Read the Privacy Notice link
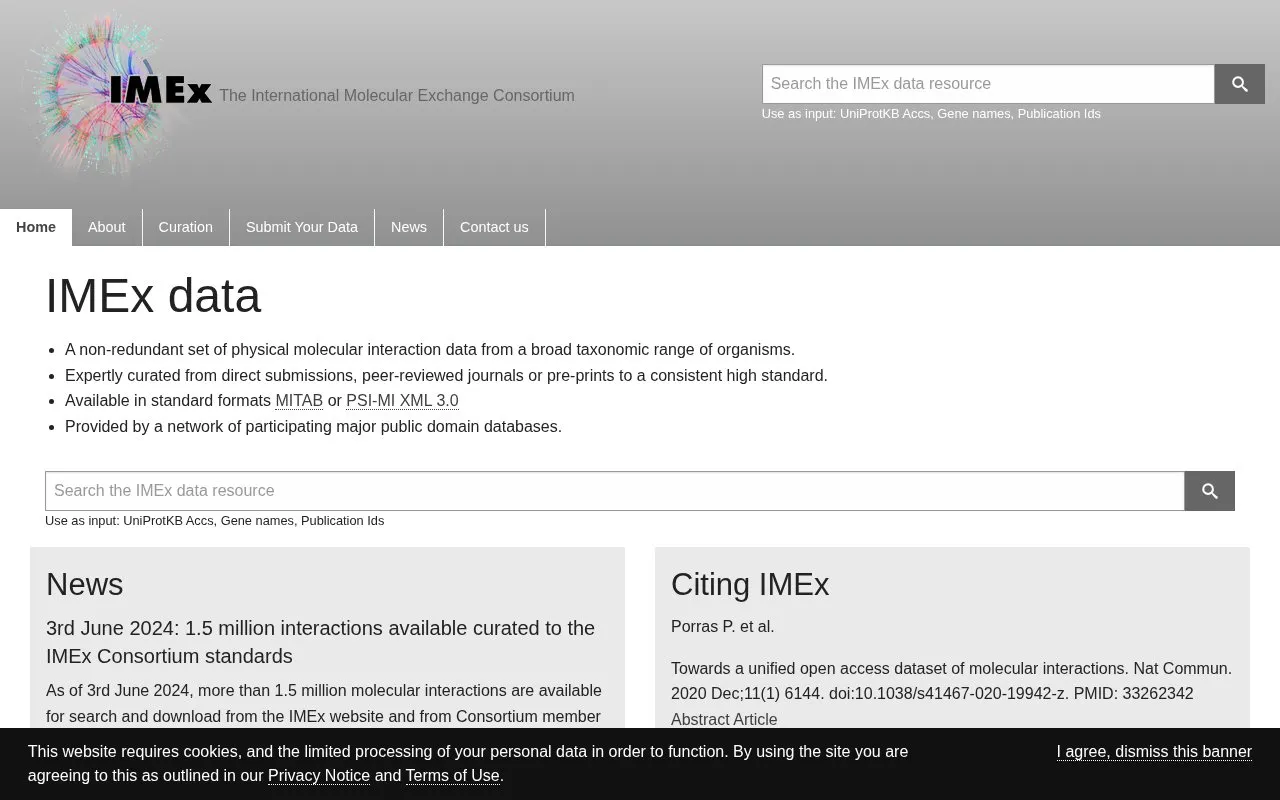The height and width of the screenshot is (800, 1280). click(x=319, y=776)
